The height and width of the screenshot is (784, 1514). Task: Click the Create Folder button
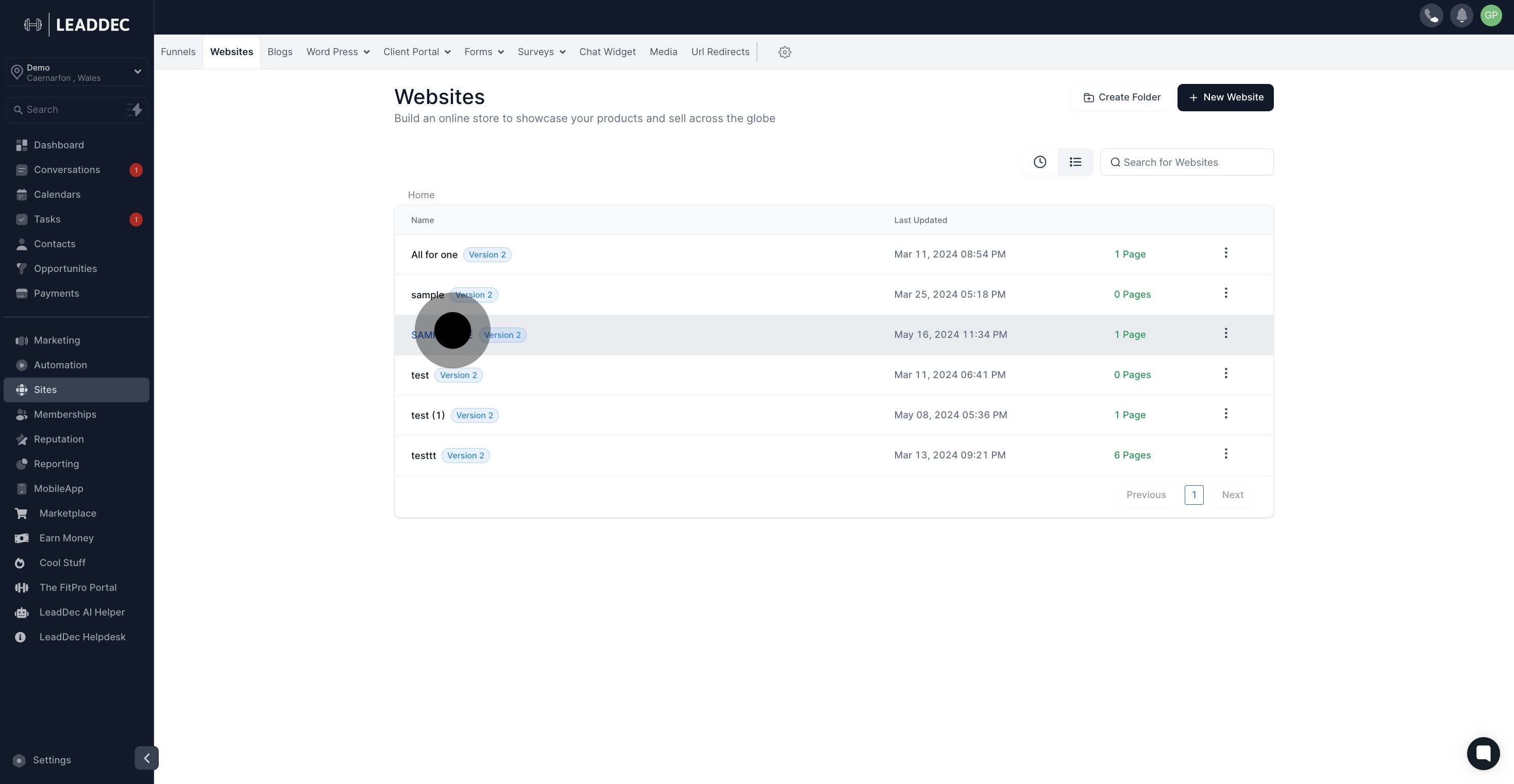pyautogui.click(x=1121, y=97)
